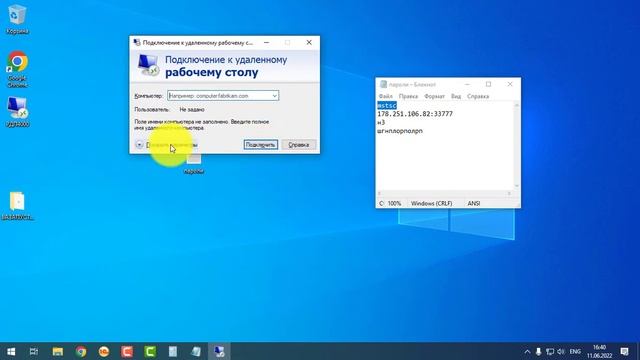The width and height of the screenshot is (640, 360).
Task: Open the orange 1C app in the taskbar
Action: [x=104, y=351]
